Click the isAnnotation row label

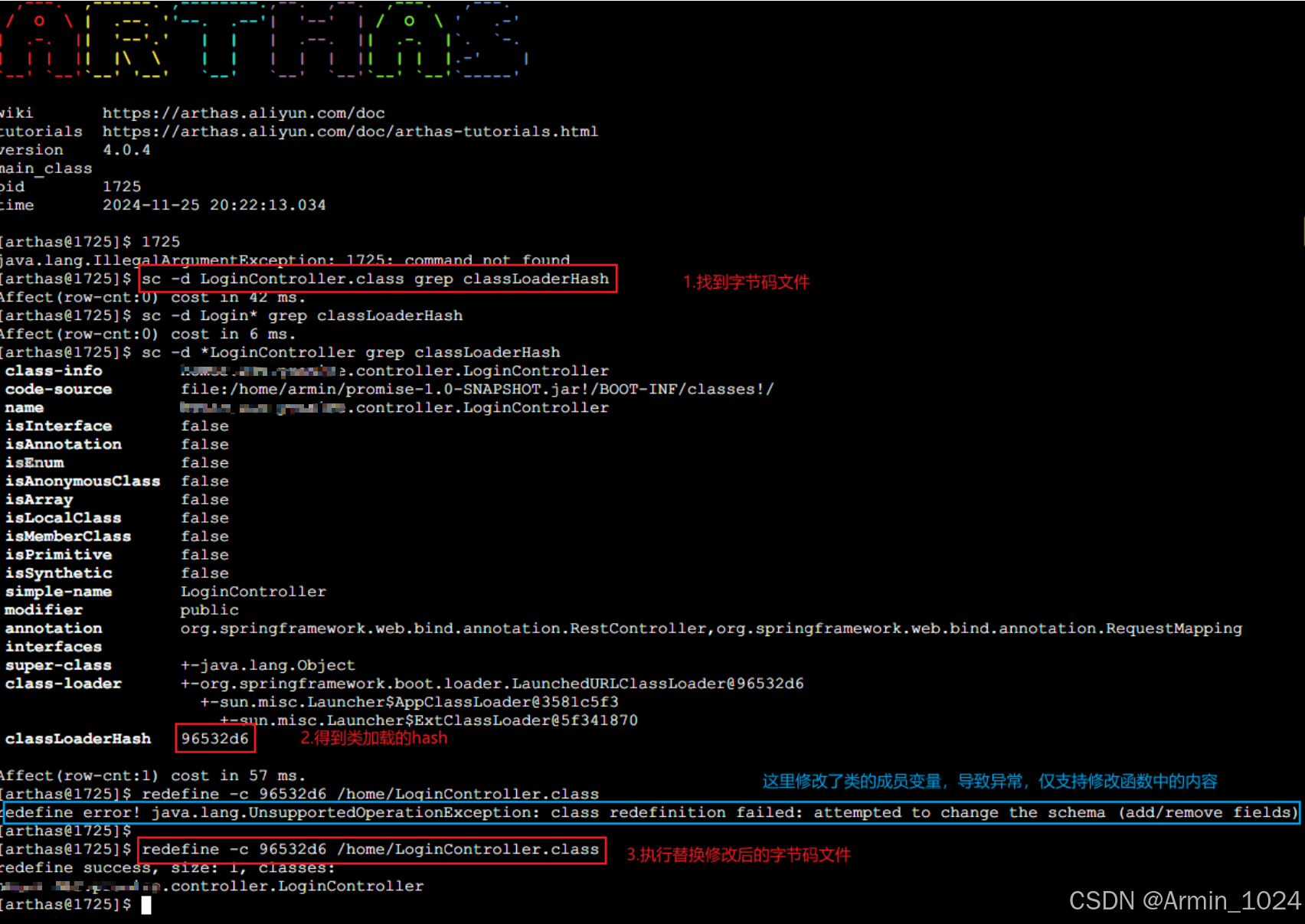tap(64, 444)
